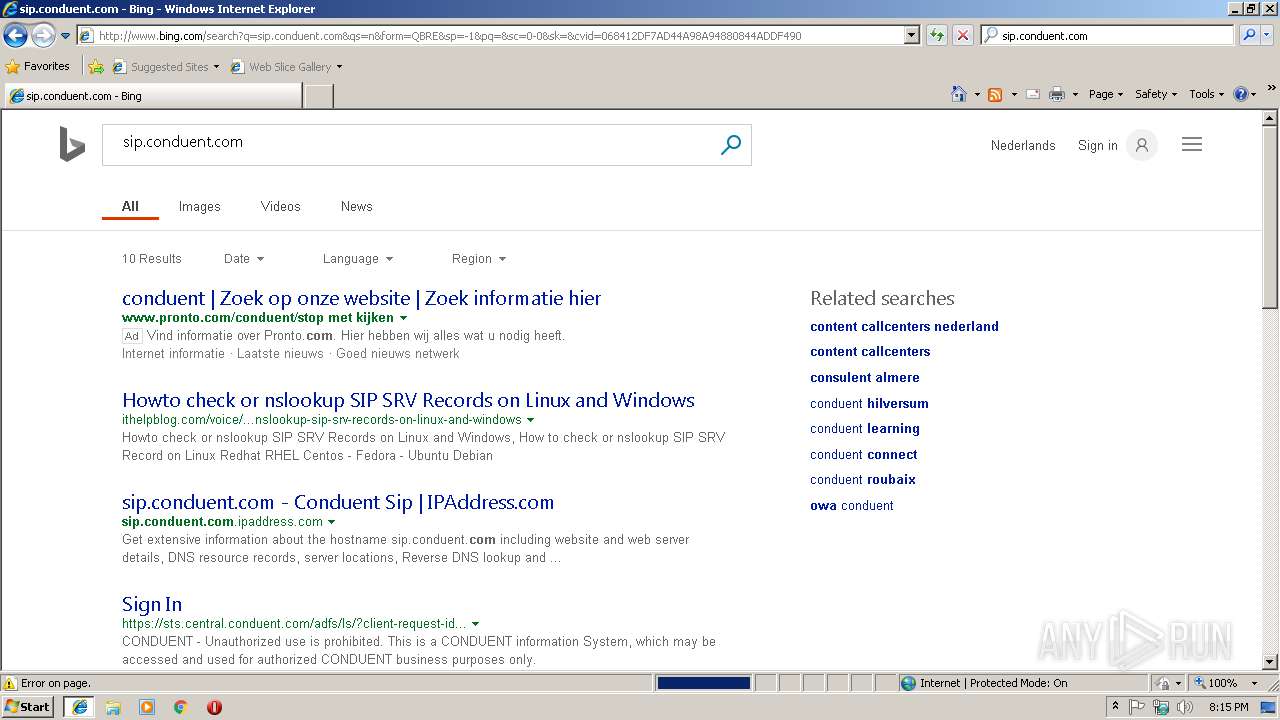This screenshot has width=1280, height=720.
Task: Click Bing search magnifier button
Action: click(x=731, y=145)
